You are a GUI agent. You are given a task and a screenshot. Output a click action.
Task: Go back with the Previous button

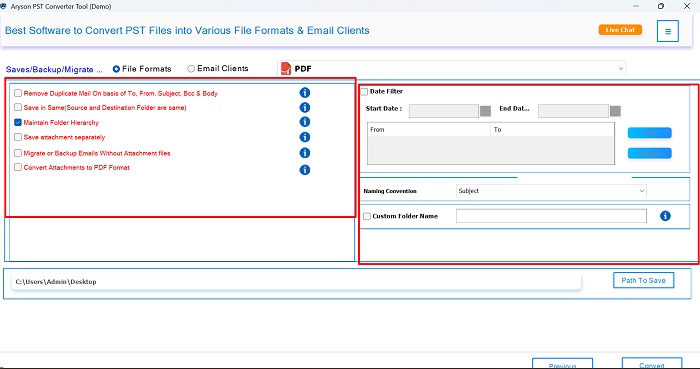coord(562,363)
